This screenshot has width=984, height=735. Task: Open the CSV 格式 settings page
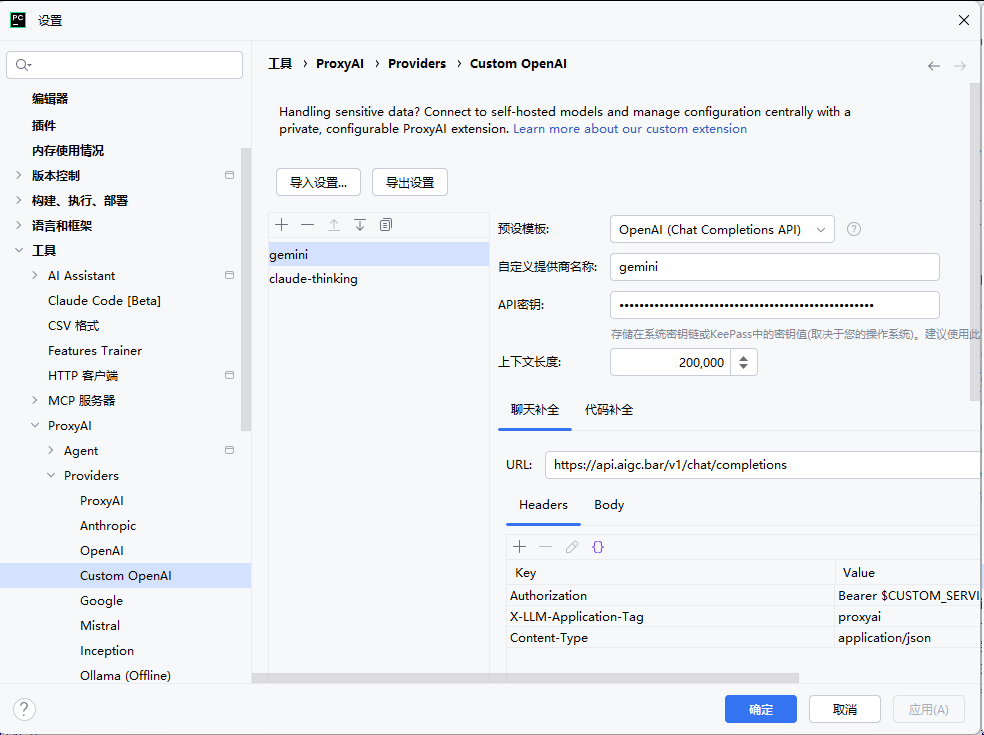tap(73, 325)
